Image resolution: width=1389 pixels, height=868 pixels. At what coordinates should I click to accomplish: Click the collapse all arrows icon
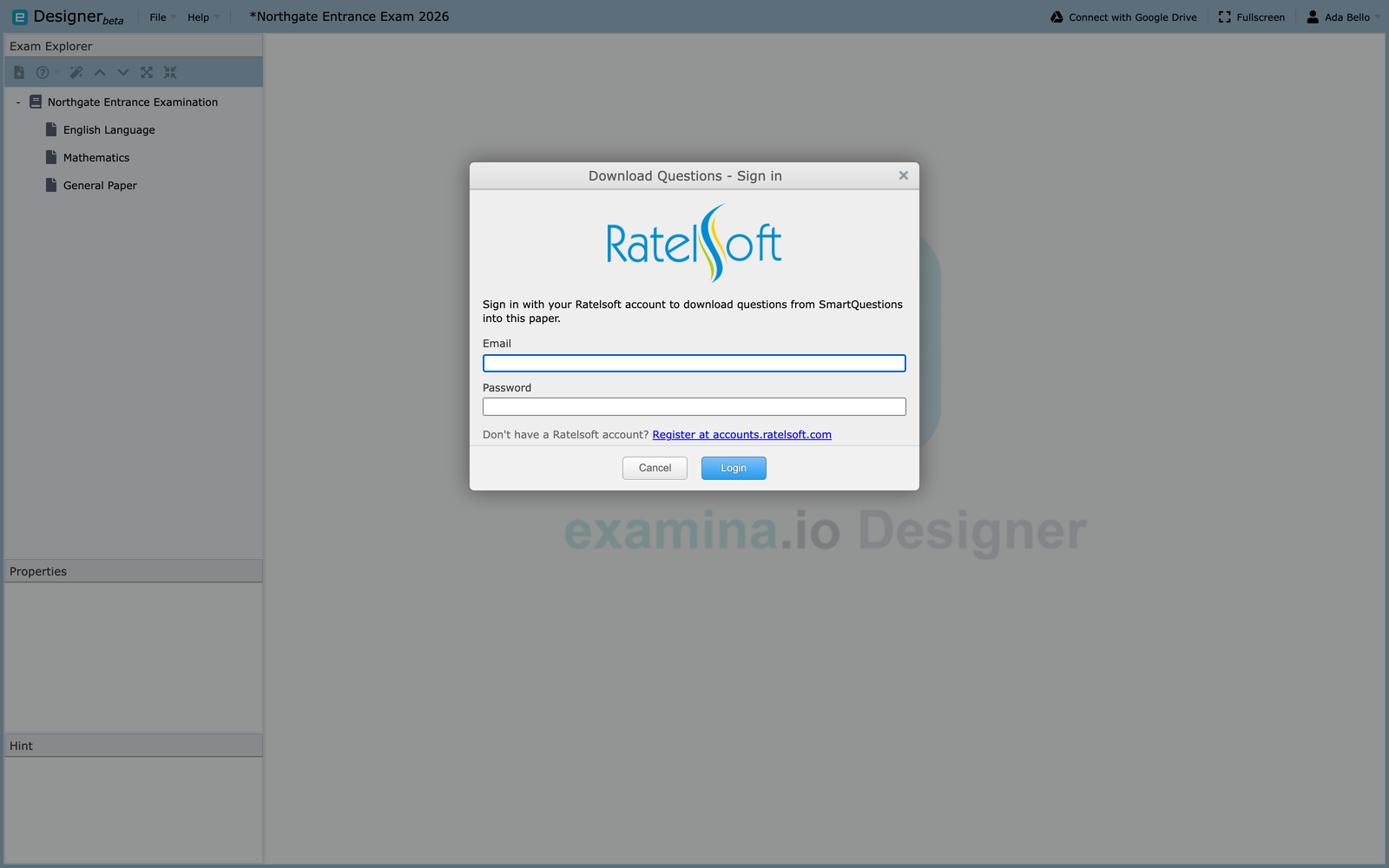pyautogui.click(x=170, y=73)
